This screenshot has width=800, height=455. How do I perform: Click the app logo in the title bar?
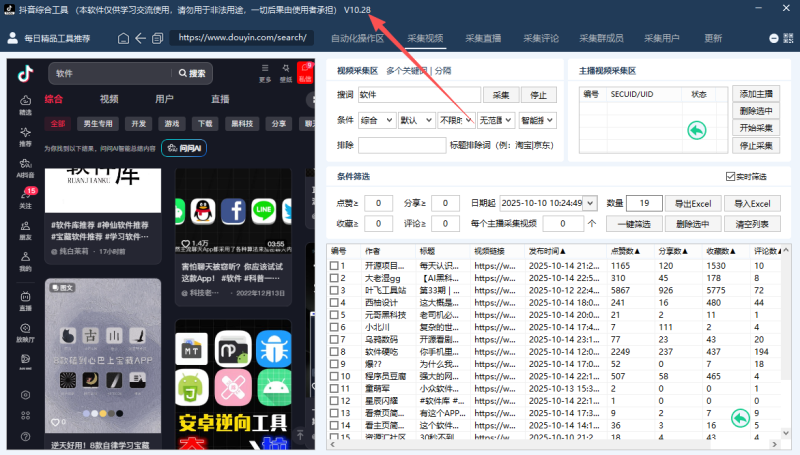(x=9, y=9)
